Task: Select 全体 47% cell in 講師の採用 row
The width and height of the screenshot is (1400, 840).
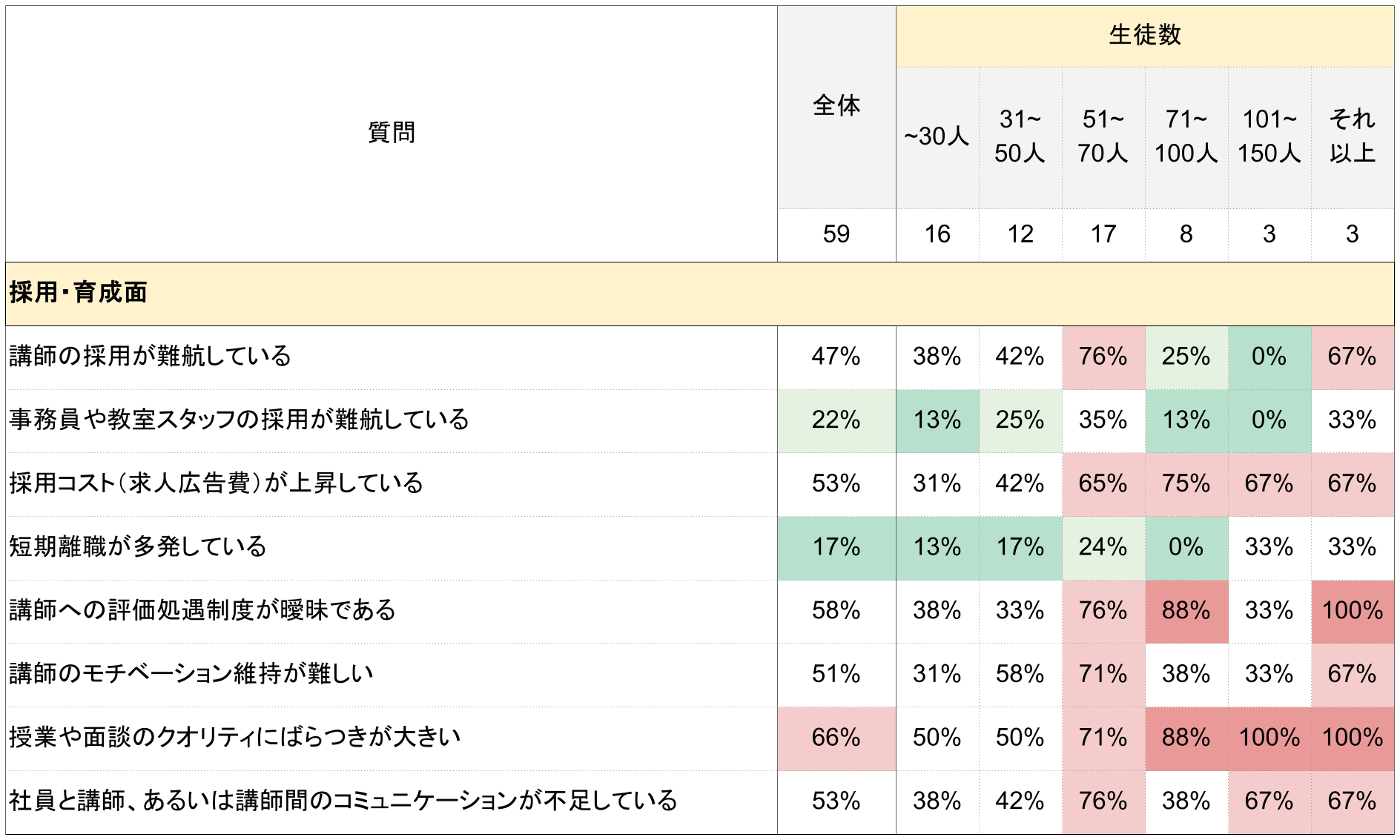Action: point(836,357)
